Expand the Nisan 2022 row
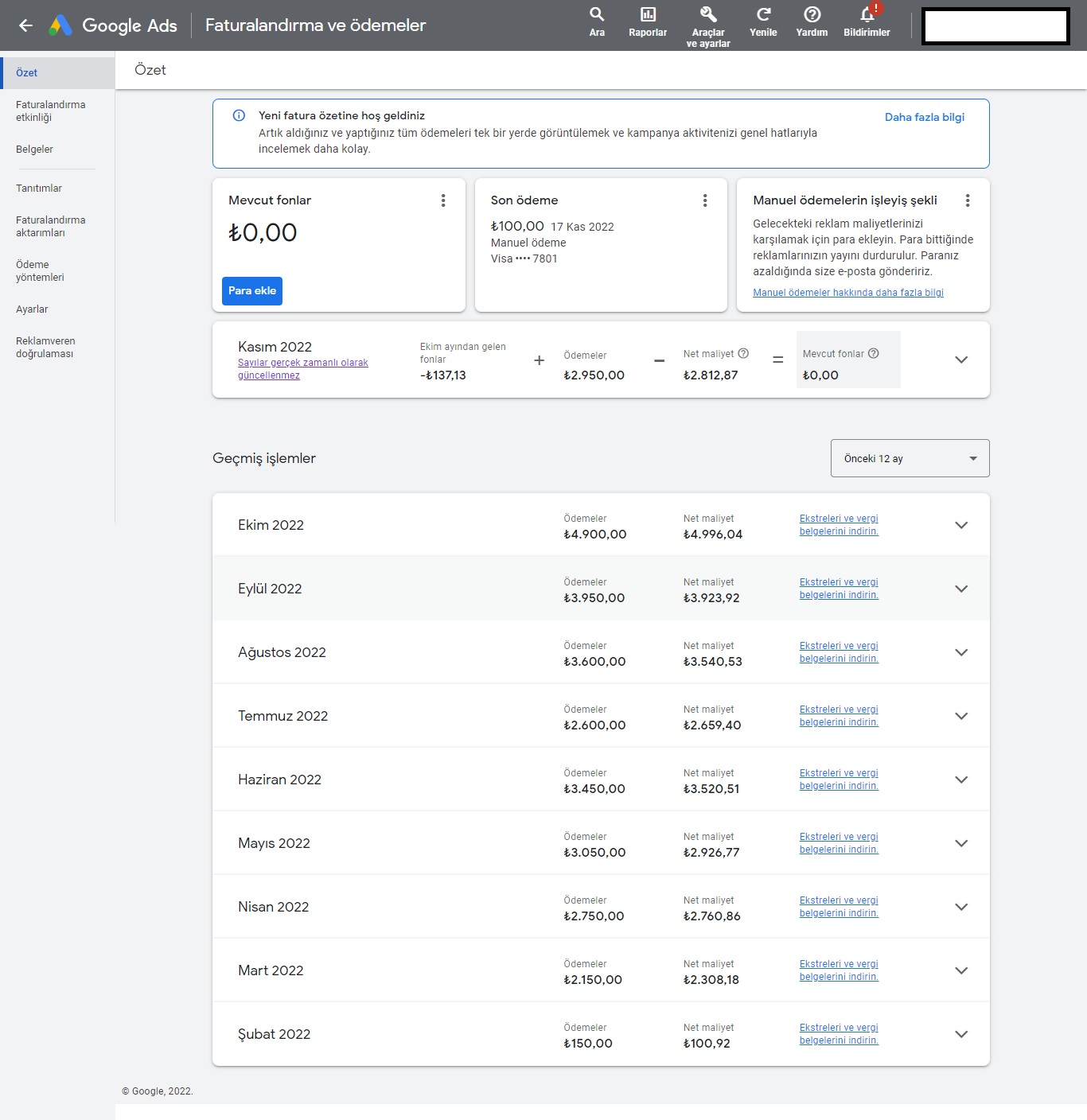 (x=961, y=907)
